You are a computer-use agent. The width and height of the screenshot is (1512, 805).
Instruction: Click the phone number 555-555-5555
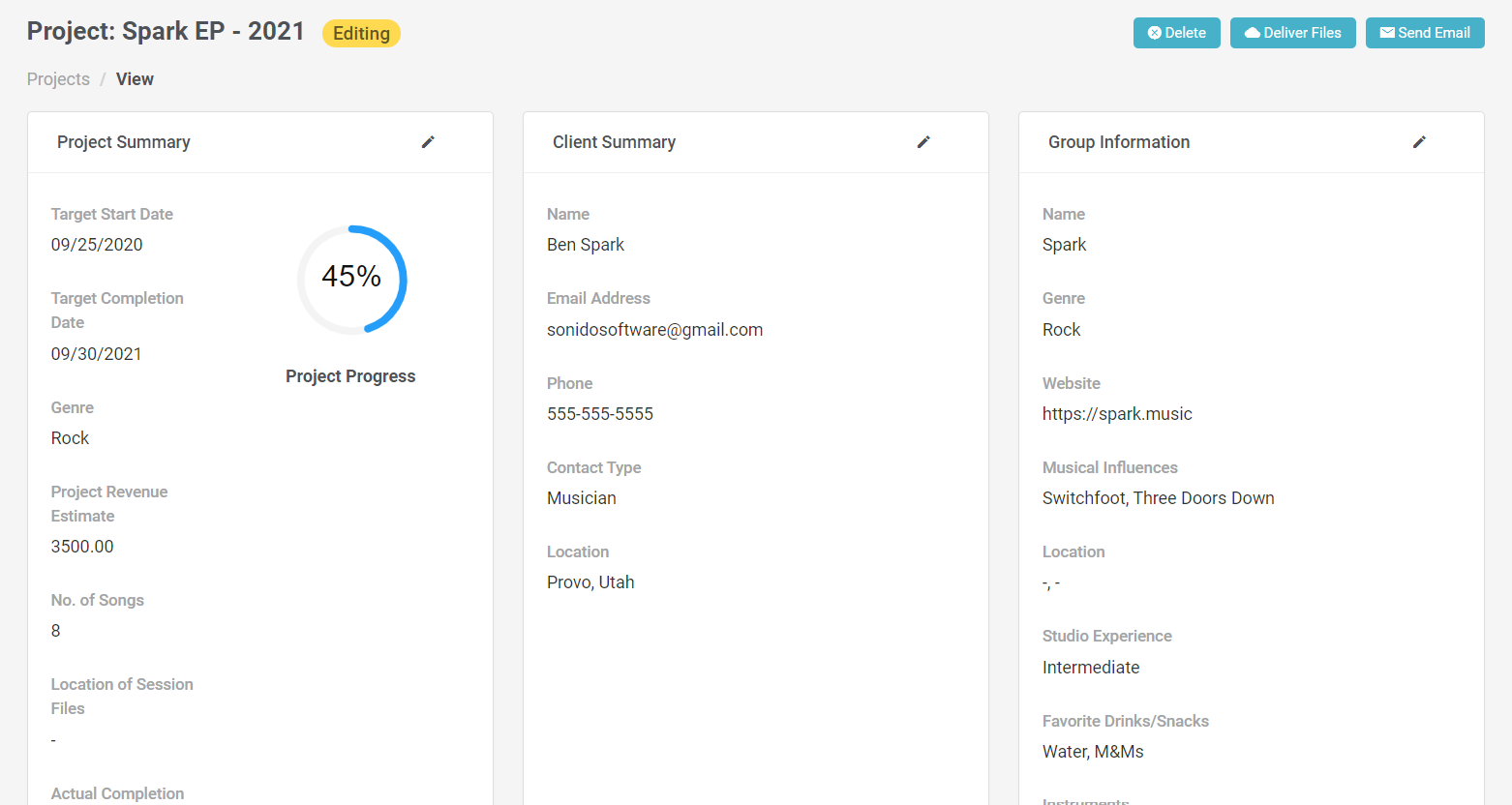[x=600, y=414]
